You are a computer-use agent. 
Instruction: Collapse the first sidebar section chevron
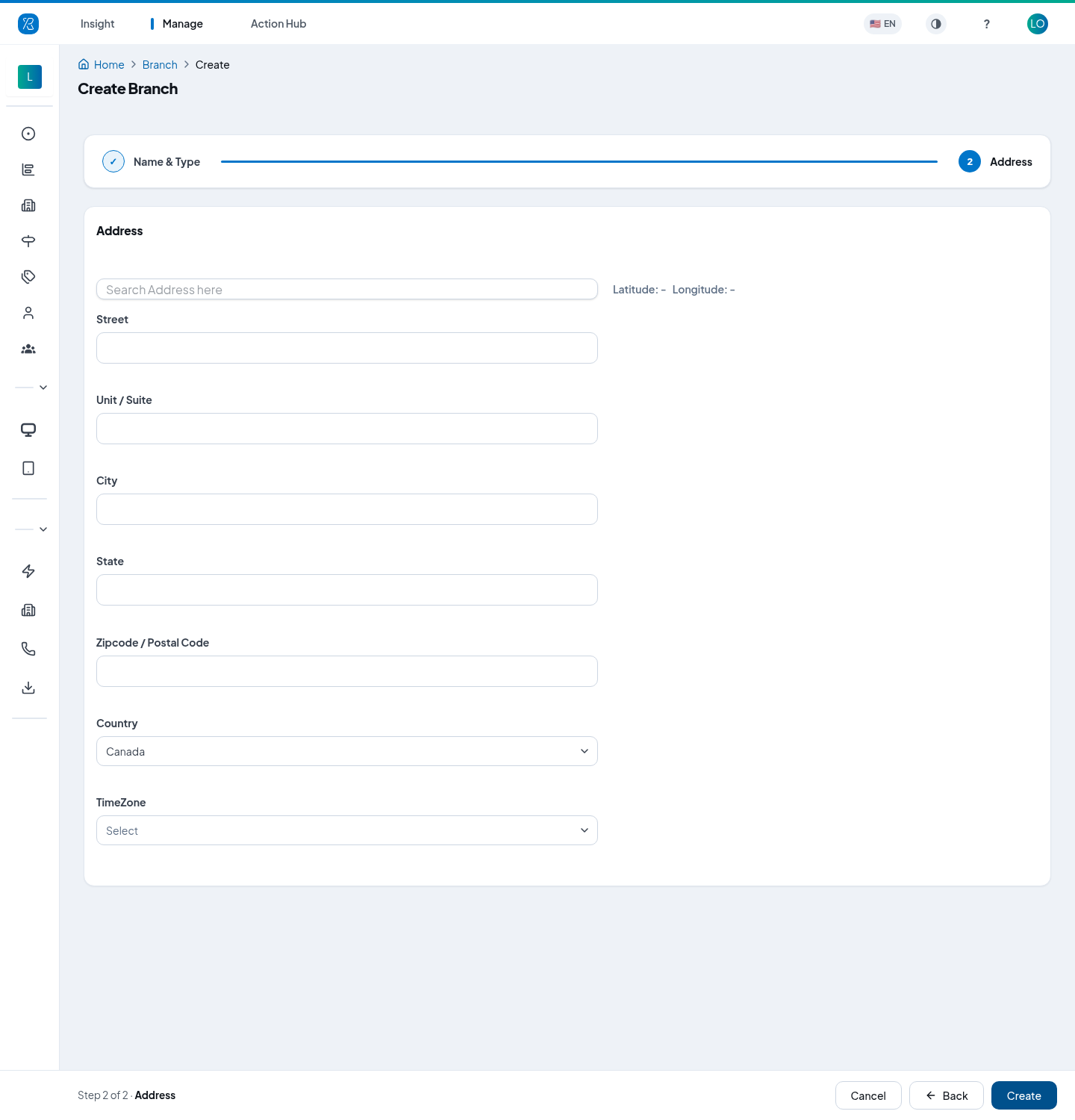coord(43,388)
